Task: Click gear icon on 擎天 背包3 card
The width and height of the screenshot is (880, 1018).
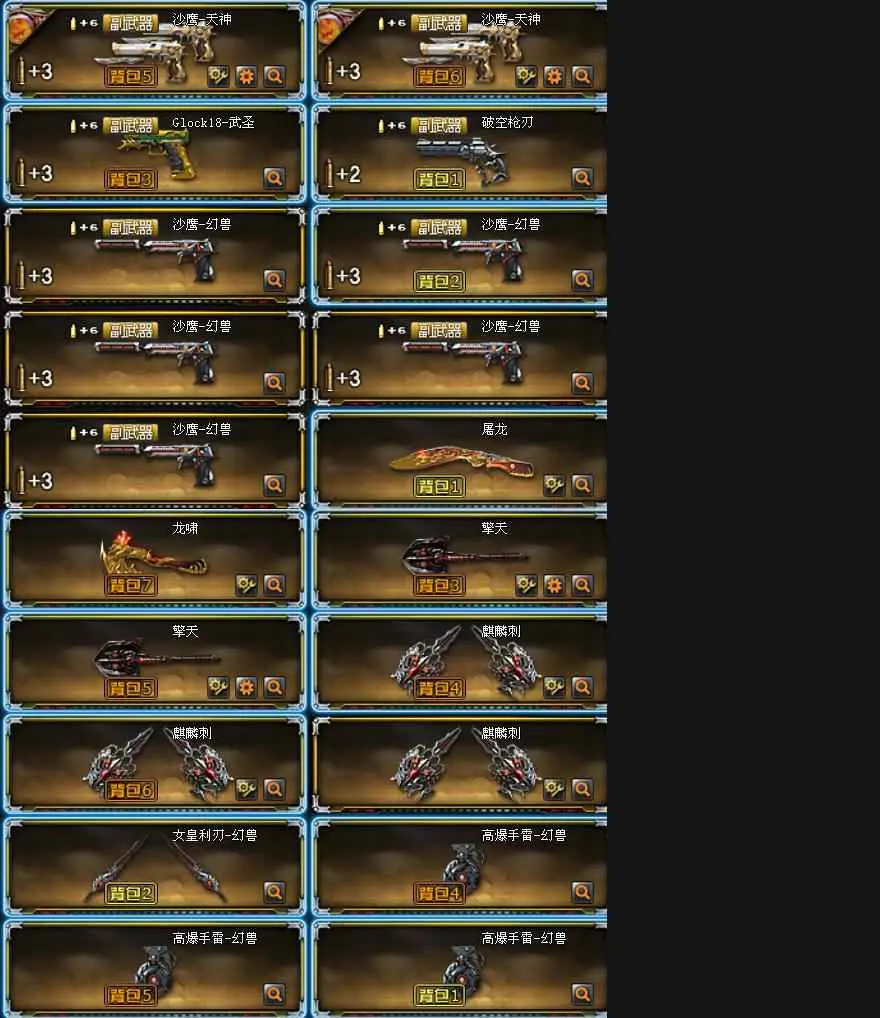Action: tap(554, 585)
